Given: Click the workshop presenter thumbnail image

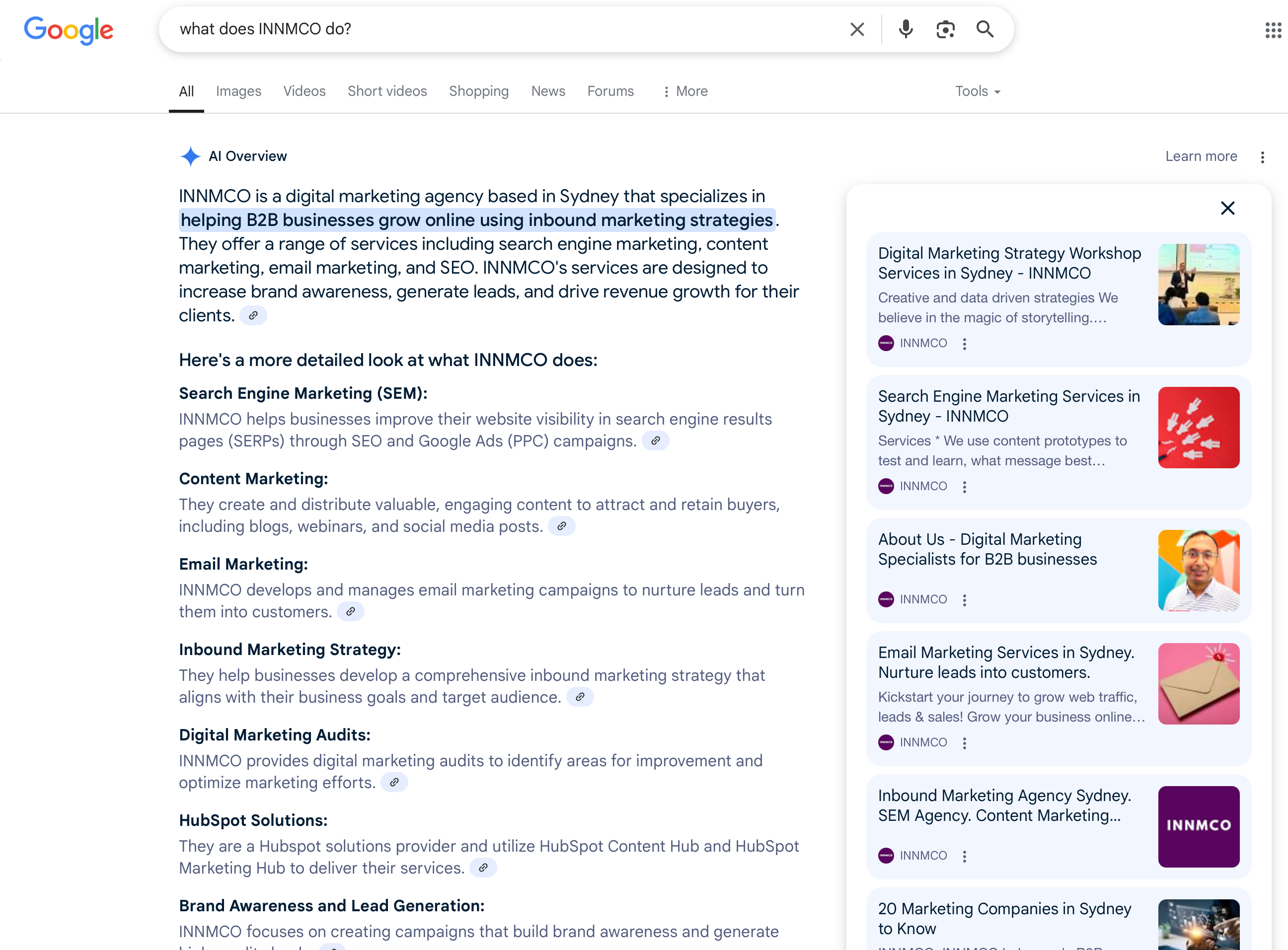Looking at the screenshot, I should (x=1199, y=285).
